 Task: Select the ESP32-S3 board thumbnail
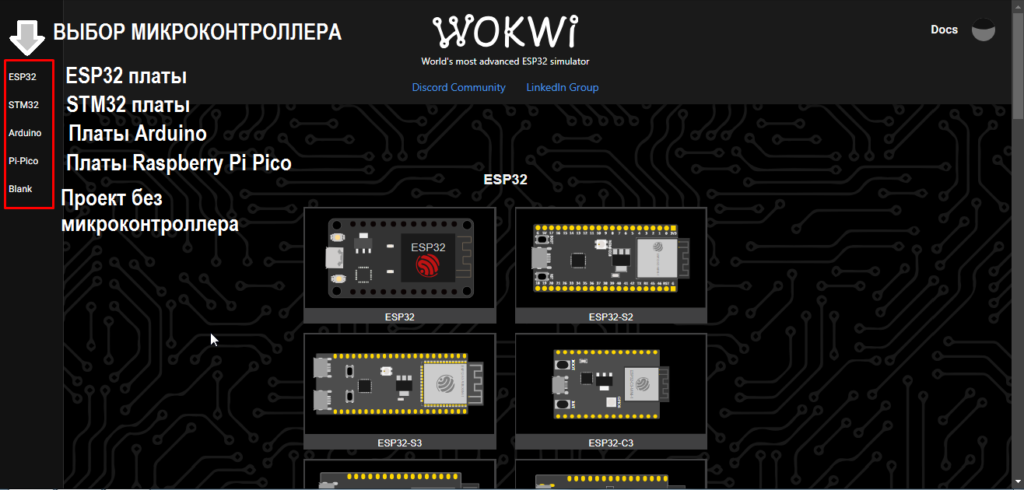(x=400, y=384)
